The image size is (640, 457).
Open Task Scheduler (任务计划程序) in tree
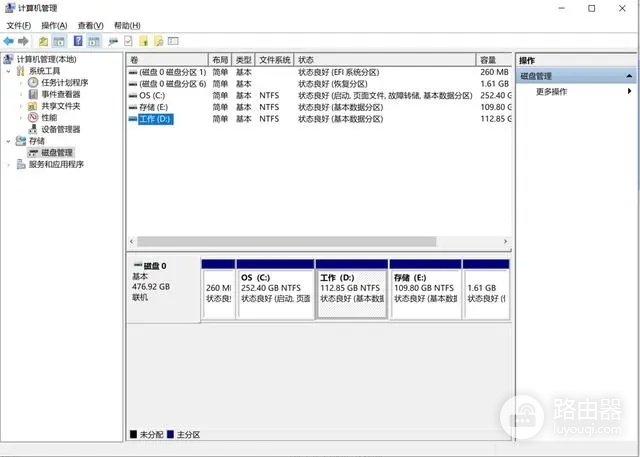coord(64,83)
